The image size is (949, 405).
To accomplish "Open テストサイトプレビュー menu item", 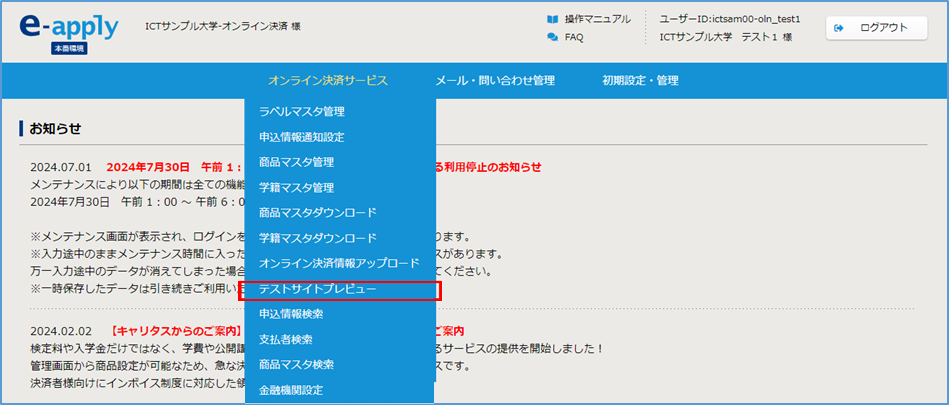I will (x=317, y=289).
